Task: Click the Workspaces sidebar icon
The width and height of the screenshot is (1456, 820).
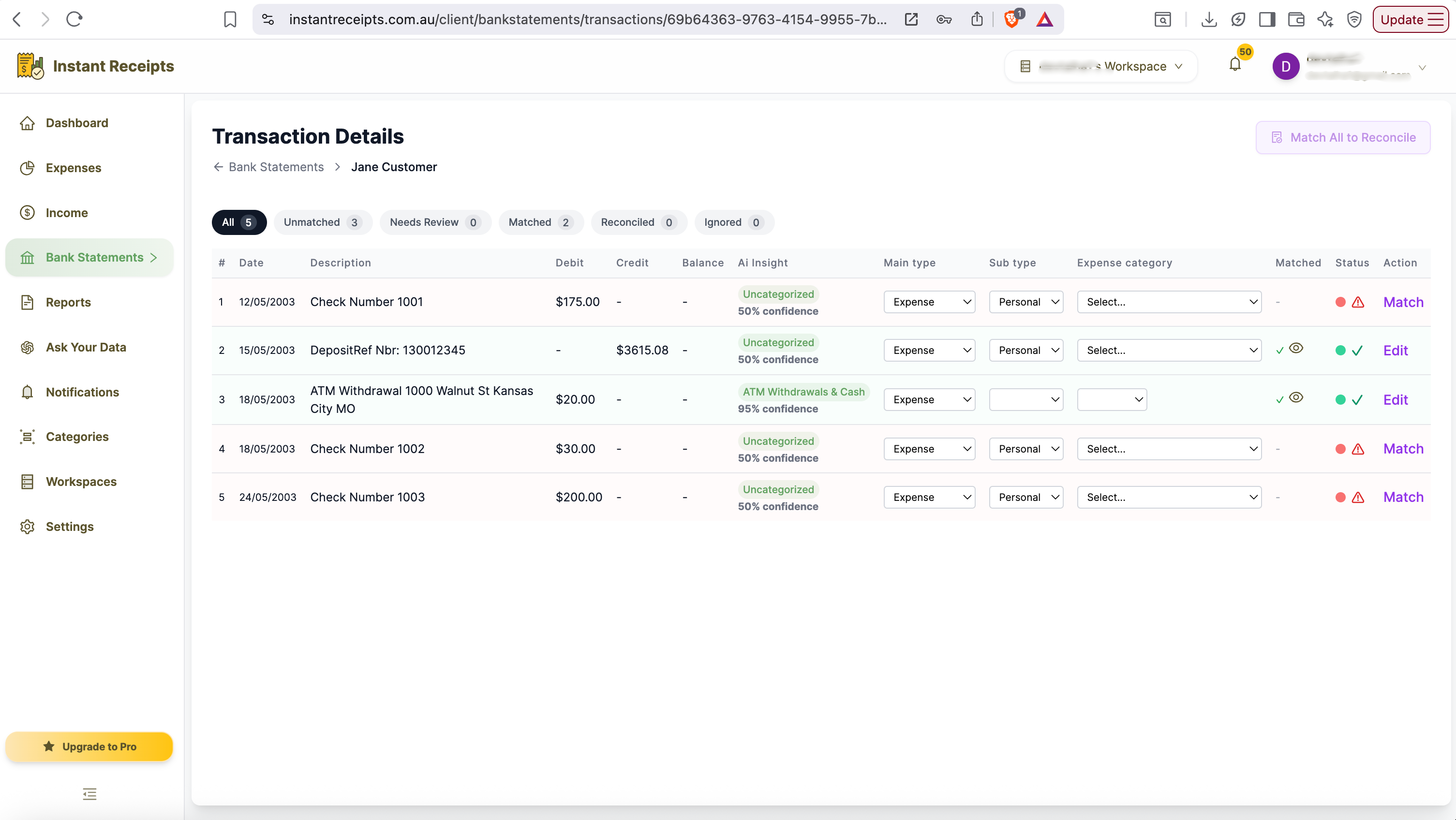Action: (27, 482)
